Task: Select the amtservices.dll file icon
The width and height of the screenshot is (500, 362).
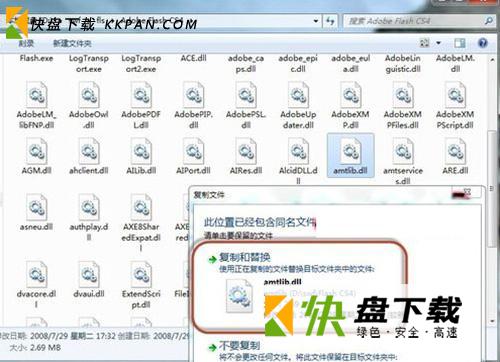Action: click(403, 151)
